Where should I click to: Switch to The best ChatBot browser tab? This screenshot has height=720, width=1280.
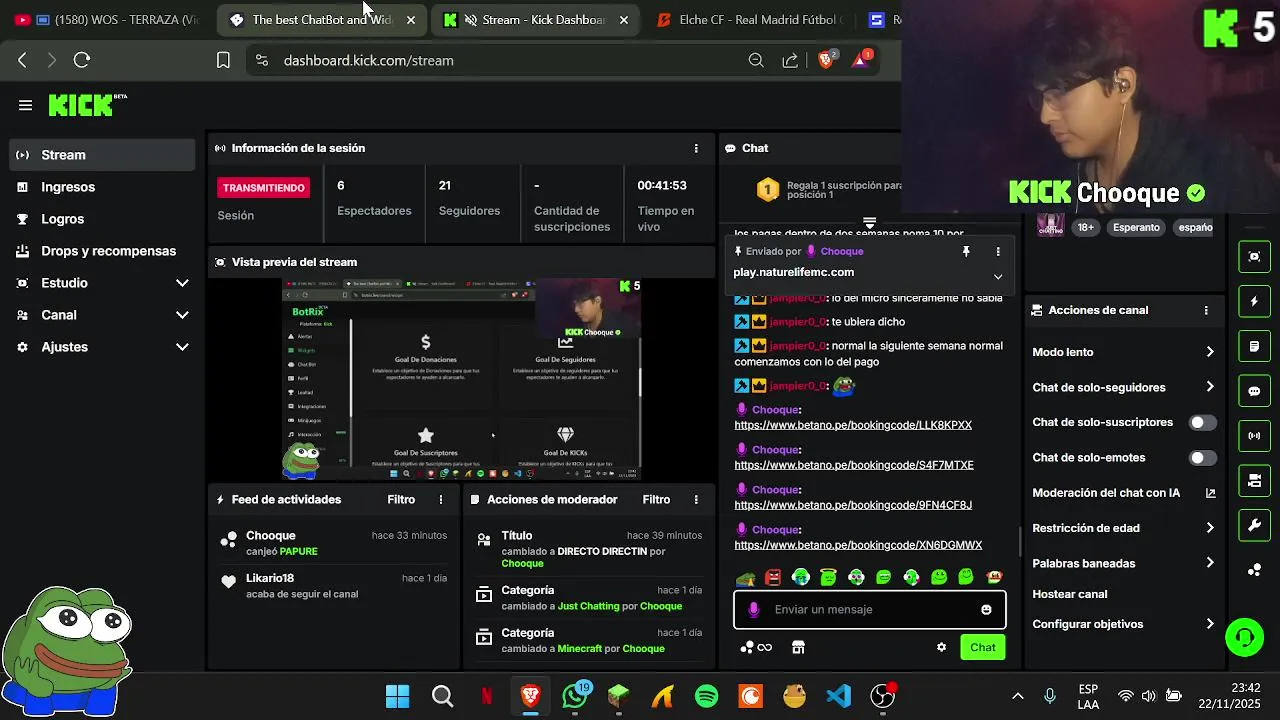322,19
